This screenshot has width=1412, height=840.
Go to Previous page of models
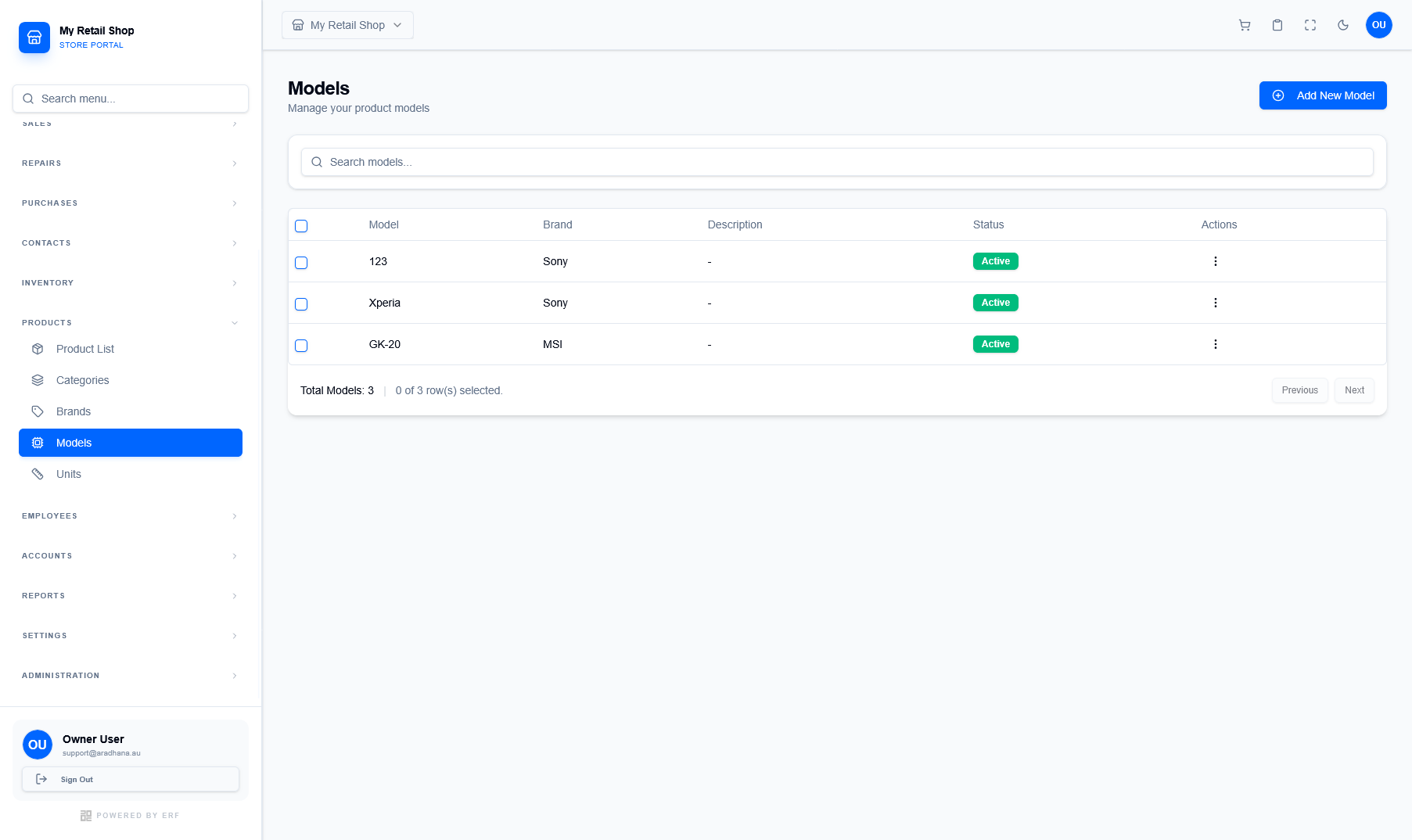1300,390
